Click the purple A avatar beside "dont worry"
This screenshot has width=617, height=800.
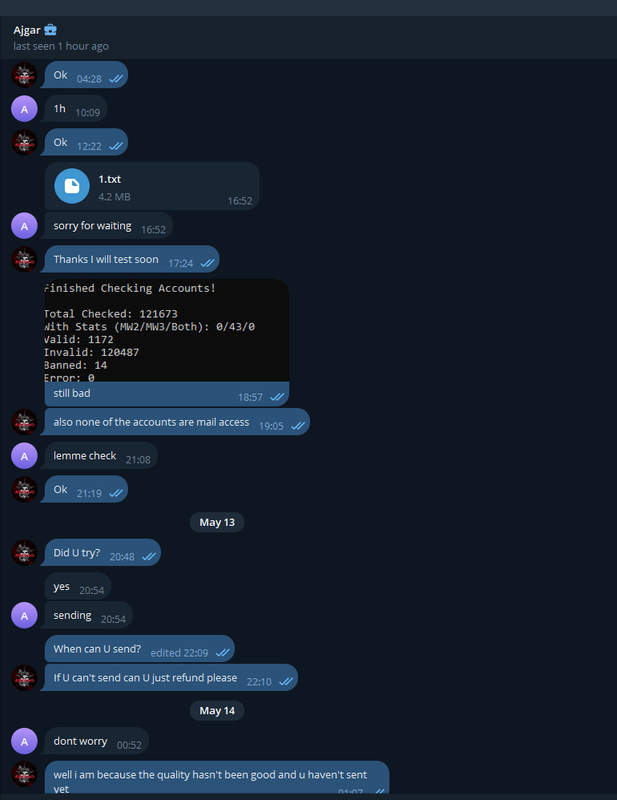click(24, 741)
